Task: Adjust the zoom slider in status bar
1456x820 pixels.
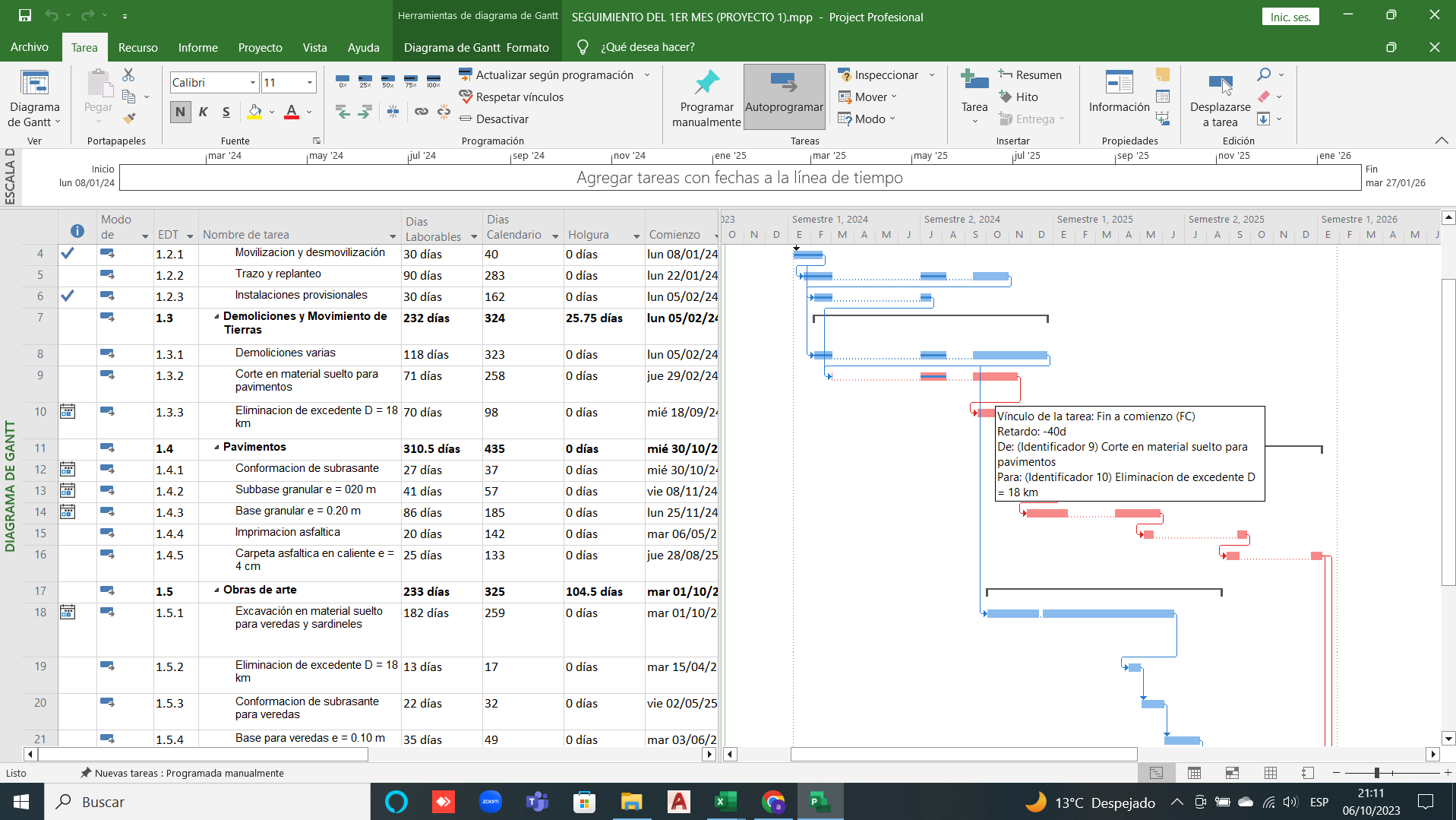Action: point(1376,773)
